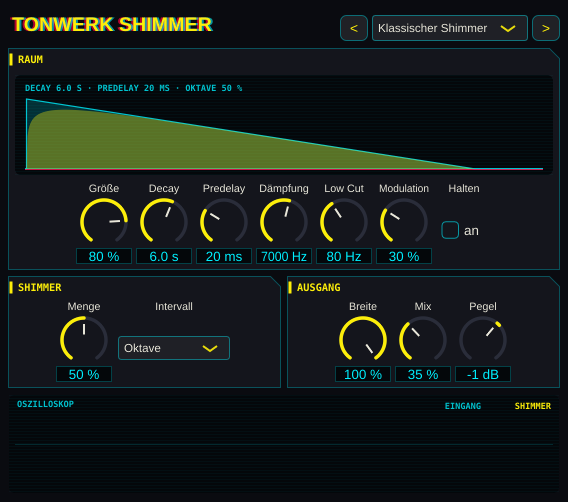Screen dimensions: 568x502
Task: Click the 6.0 s Decay value field
Action: [164, 256]
